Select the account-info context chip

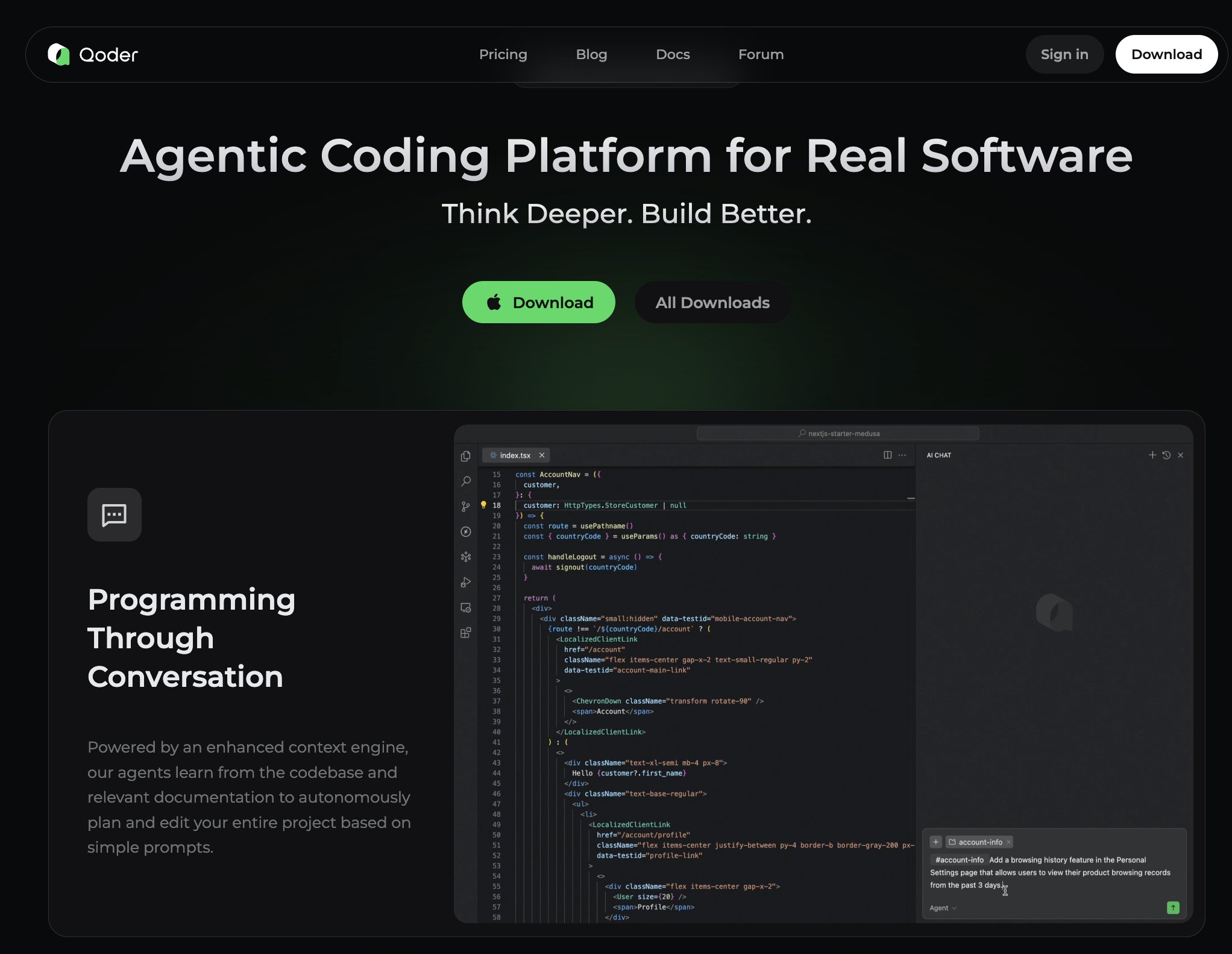[979, 842]
